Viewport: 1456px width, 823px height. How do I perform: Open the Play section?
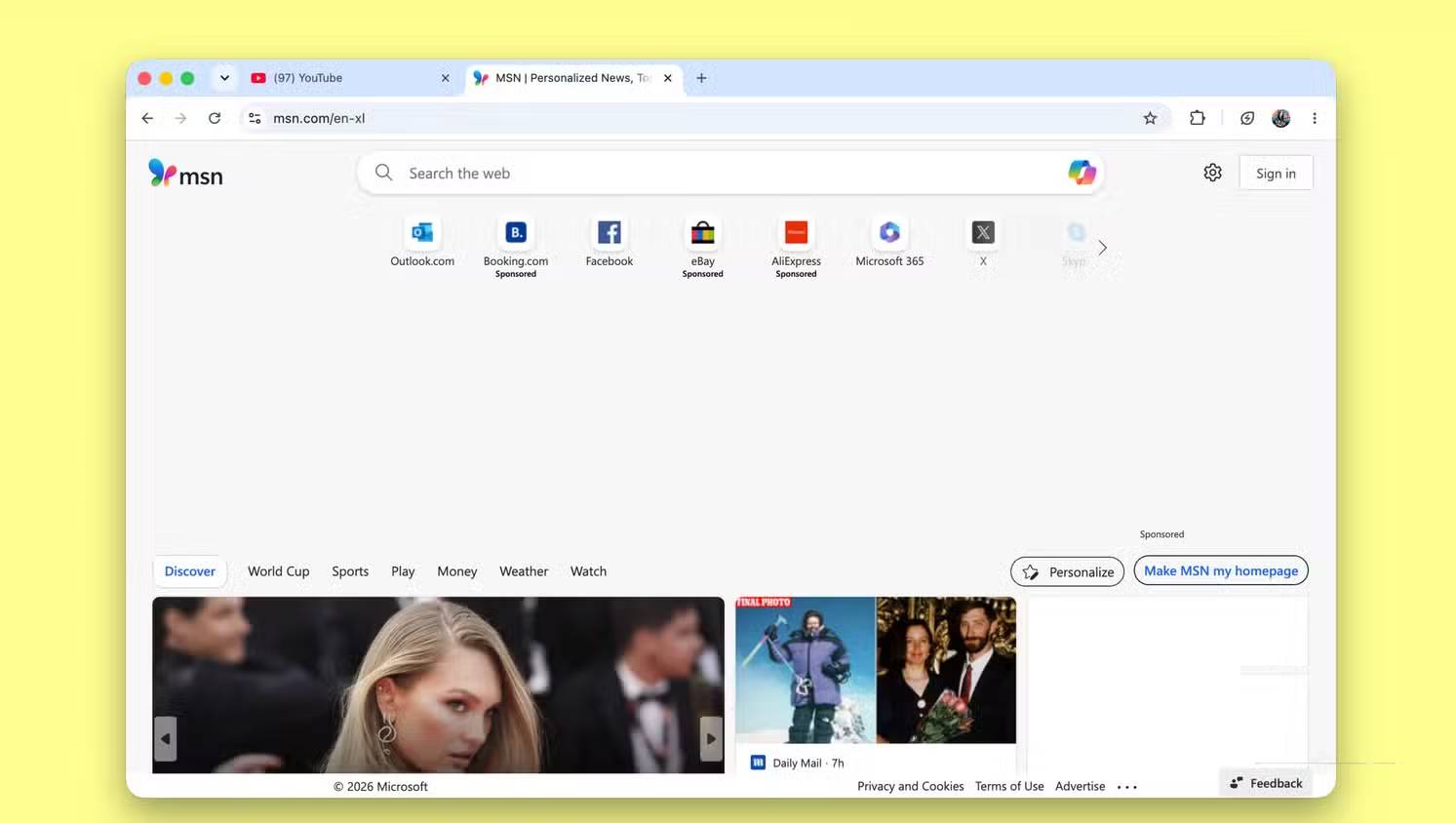tap(403, 571)
